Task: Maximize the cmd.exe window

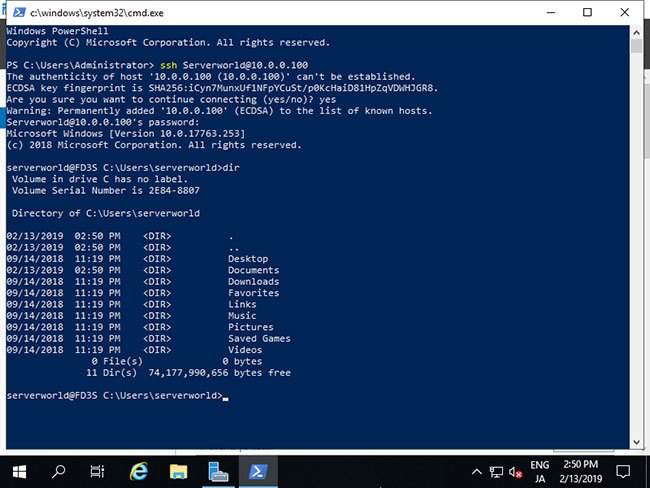Action: (x=587, y=12)
